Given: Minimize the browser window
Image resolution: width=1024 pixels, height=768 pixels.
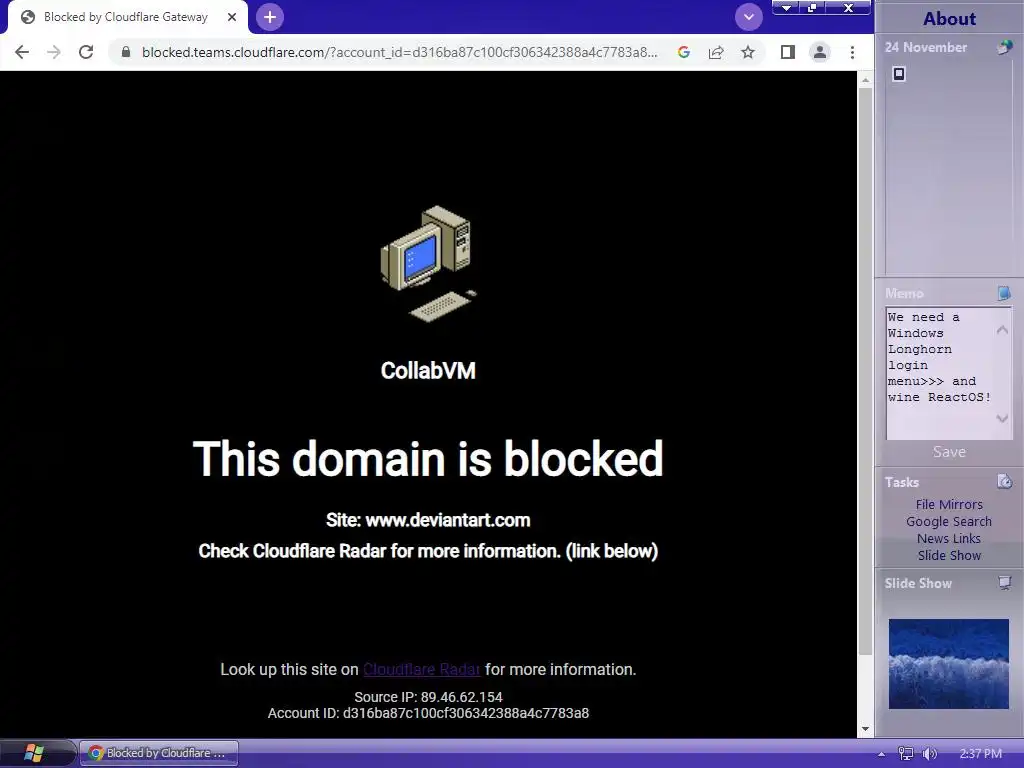Looking at the screenshot, I should [x=786, y=8].
